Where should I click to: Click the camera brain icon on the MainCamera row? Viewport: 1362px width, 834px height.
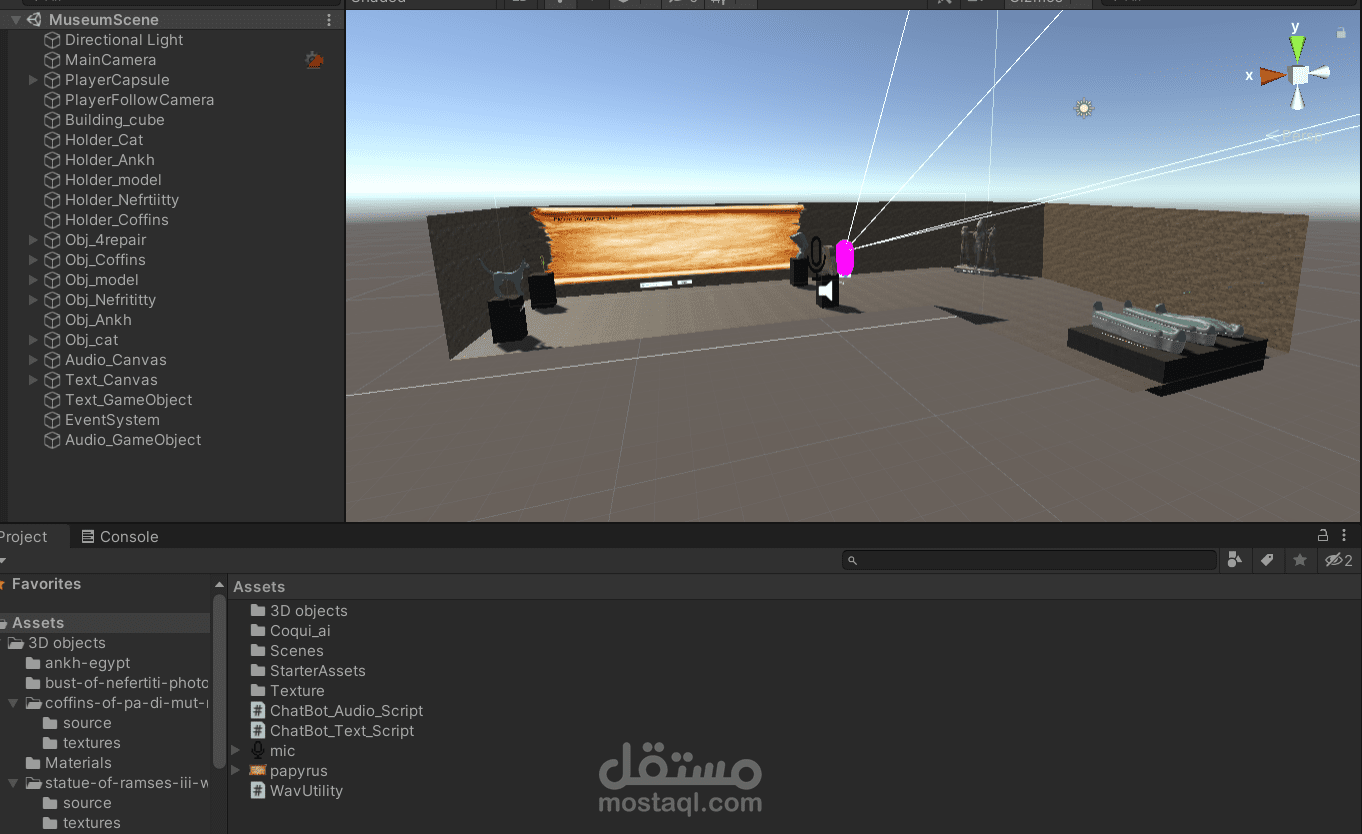(314, 60)
